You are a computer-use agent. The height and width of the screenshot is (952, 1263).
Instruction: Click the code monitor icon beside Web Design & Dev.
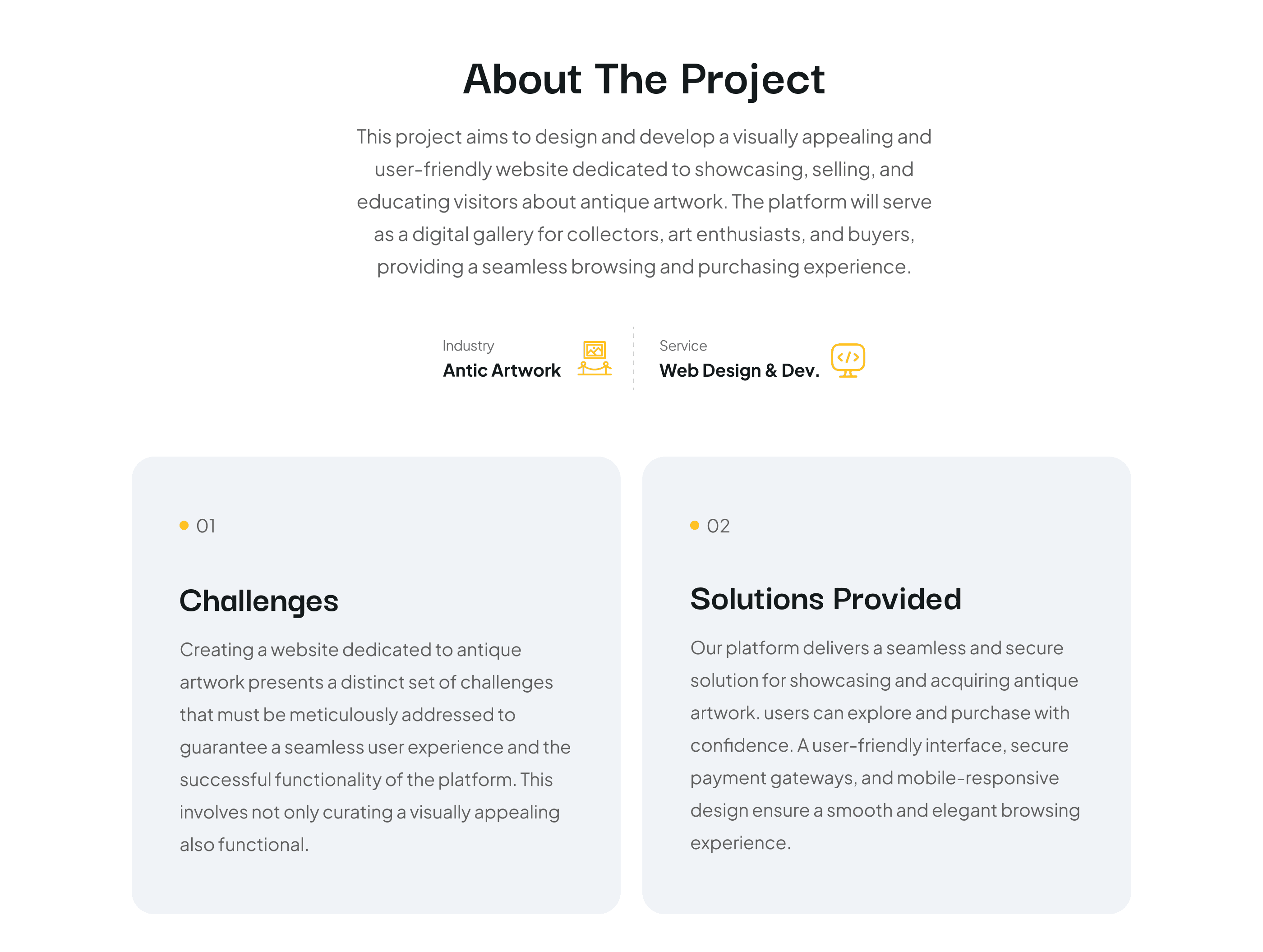(x=847, y=360)
